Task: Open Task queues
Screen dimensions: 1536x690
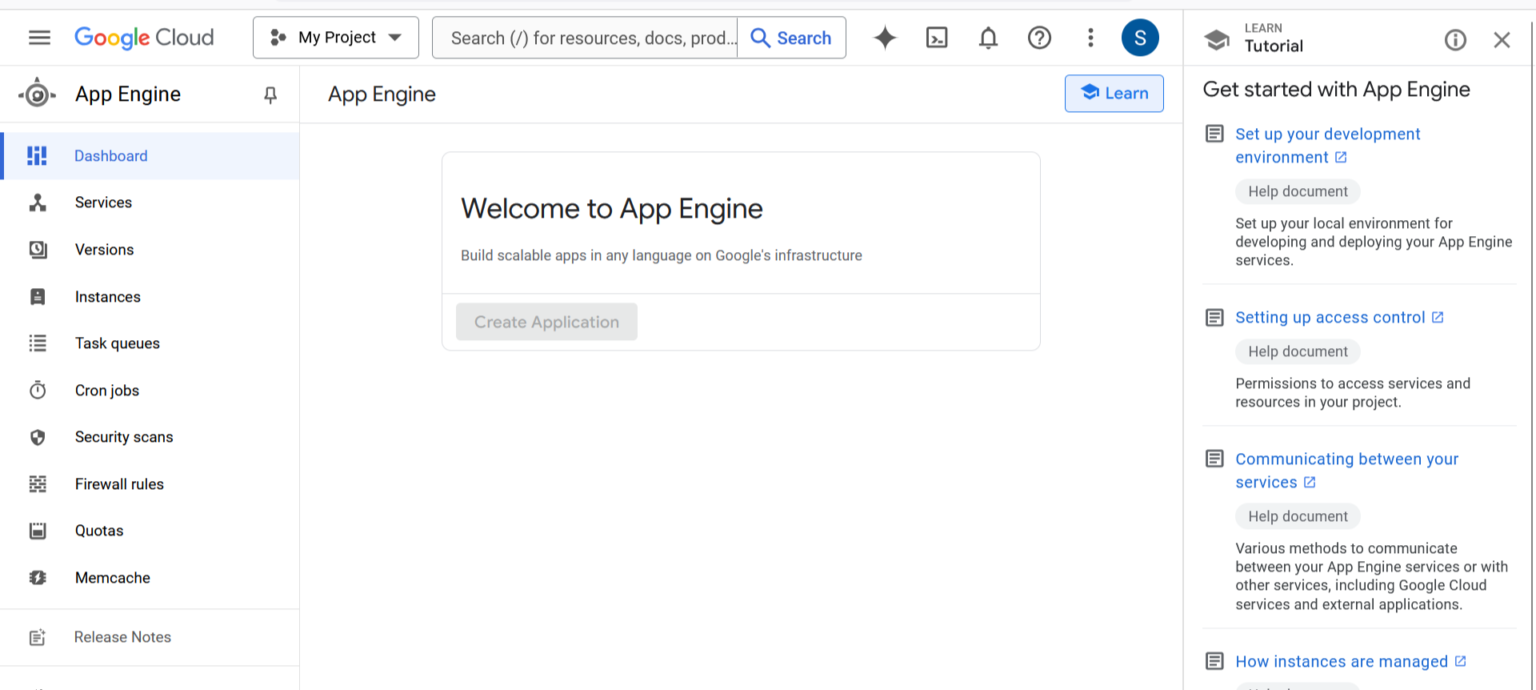Action: point(117,343)
